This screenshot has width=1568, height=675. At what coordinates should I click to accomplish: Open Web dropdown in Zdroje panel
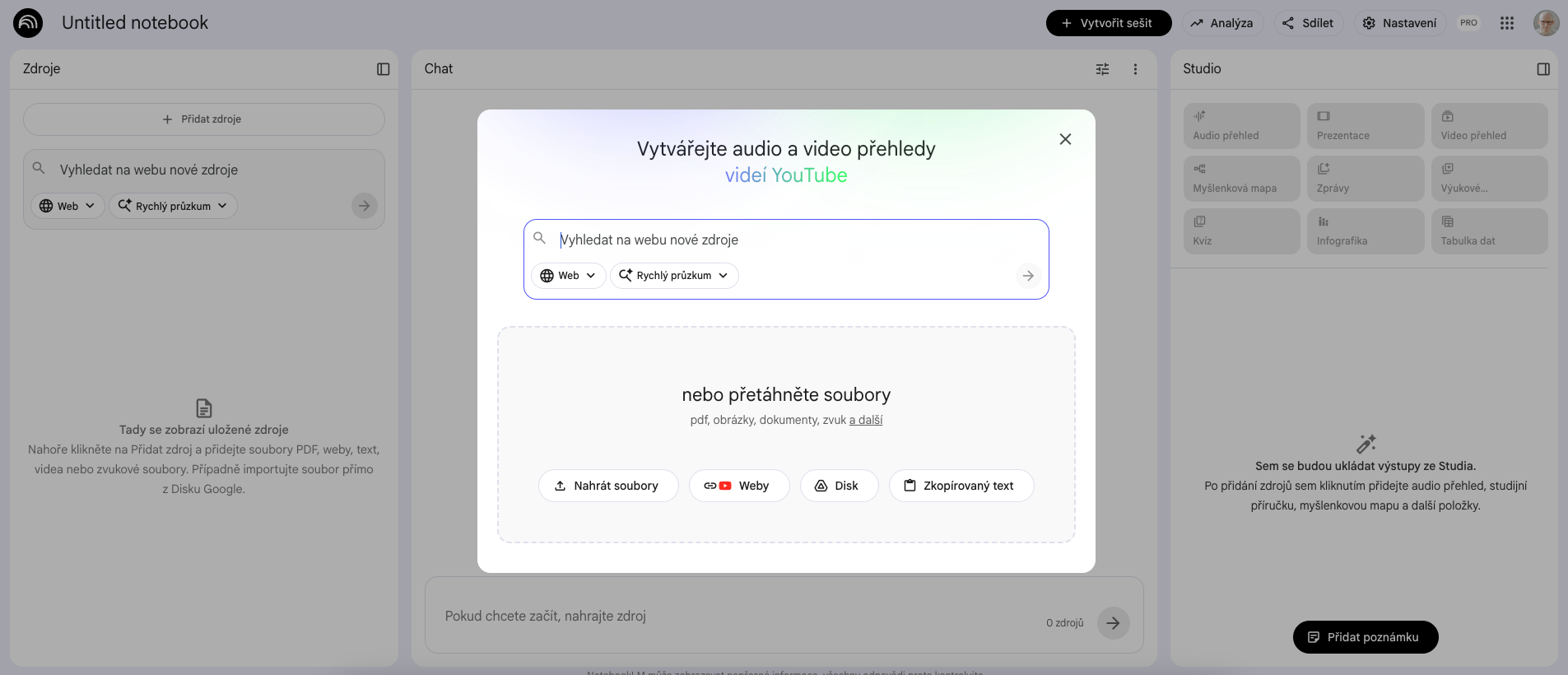pyautogui.click(x=67, y=206)
